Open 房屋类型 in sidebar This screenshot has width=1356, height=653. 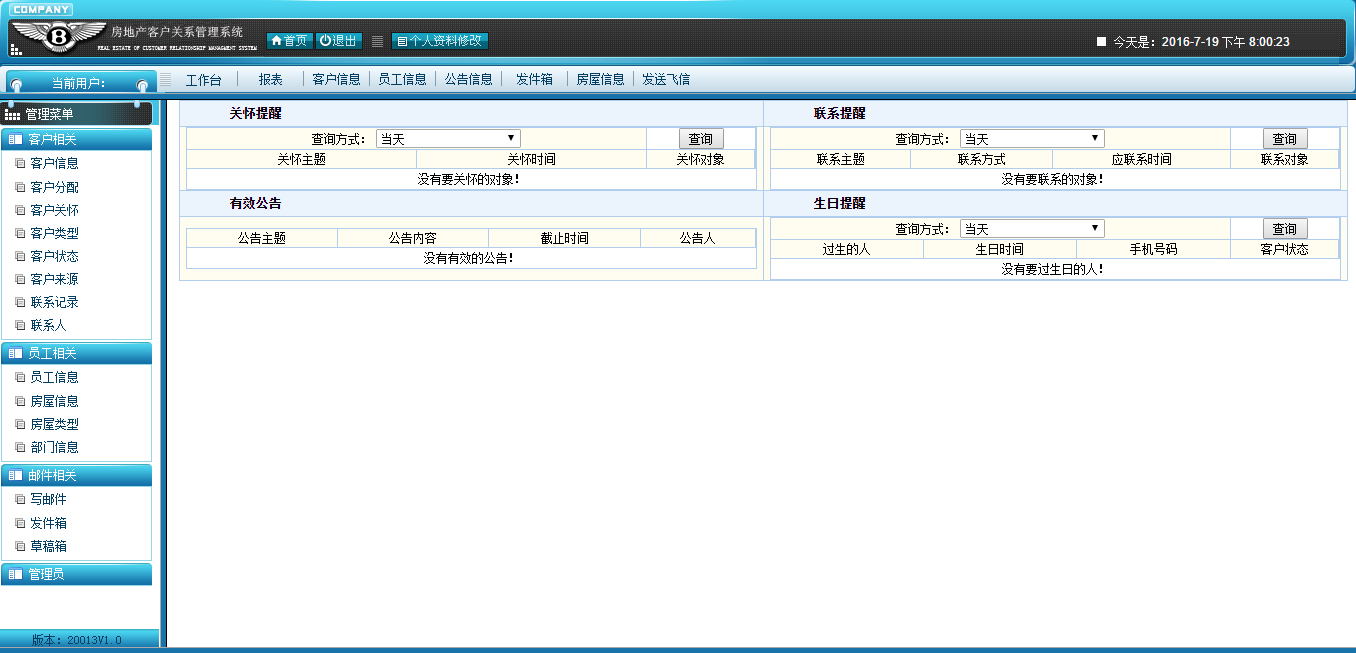click(54, 424)
